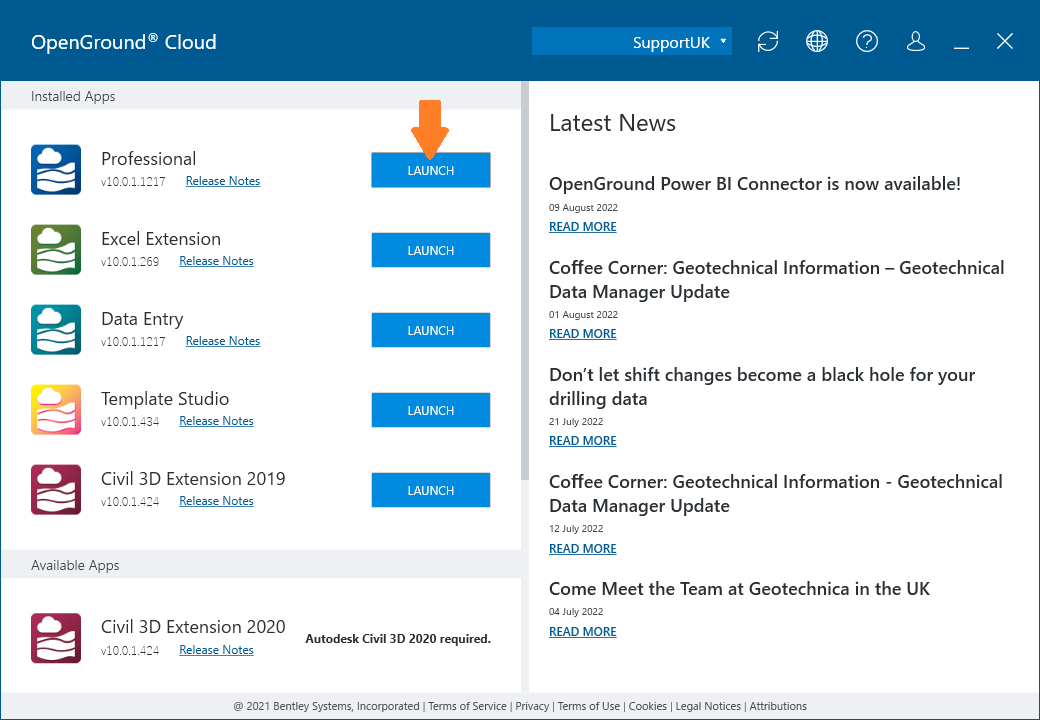Click the '04 July 2022' news date
This screenshot has width=1040, height=720.
coord(576,611)
